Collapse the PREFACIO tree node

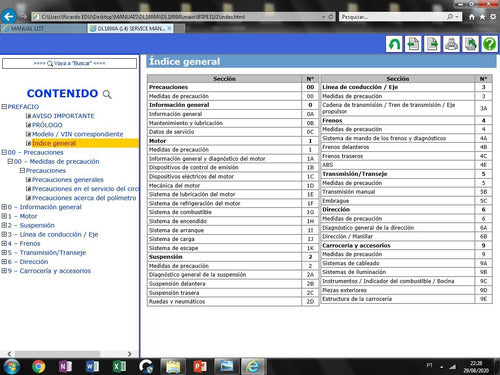pos(4,107)
